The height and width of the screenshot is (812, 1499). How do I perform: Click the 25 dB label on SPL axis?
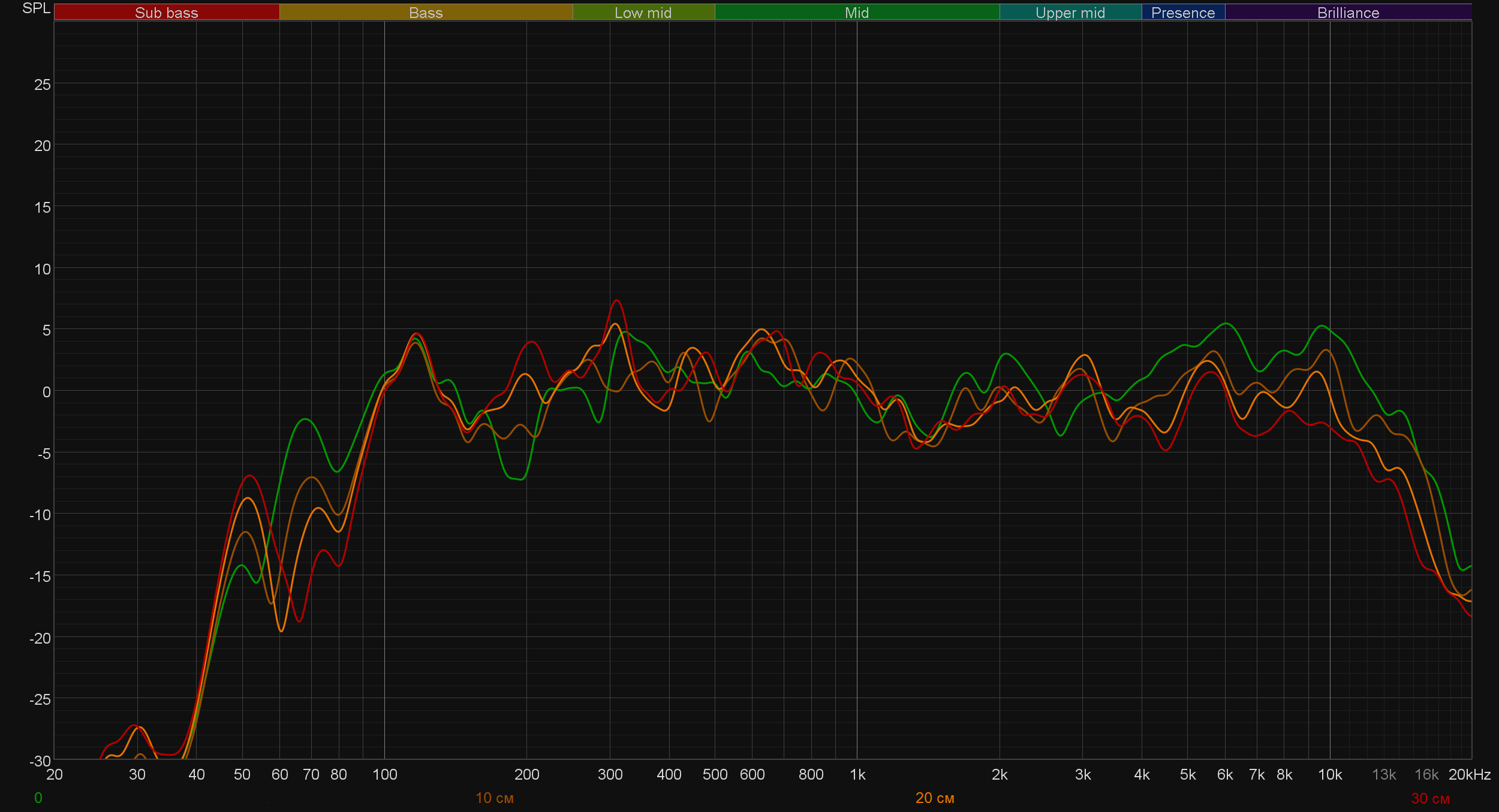click(x=43, y=84)
